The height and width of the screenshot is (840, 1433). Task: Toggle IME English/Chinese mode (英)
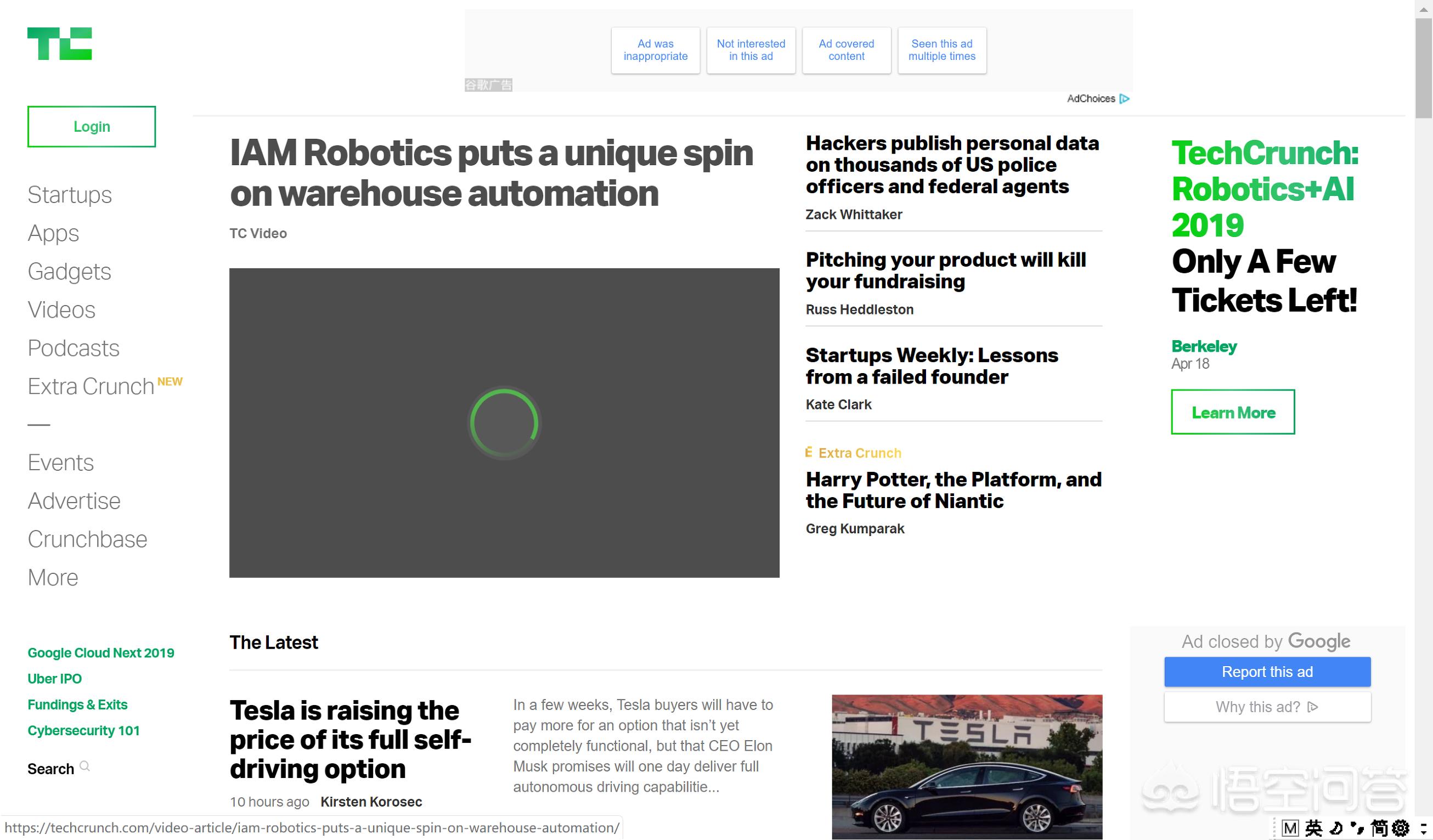(1313, 828)
